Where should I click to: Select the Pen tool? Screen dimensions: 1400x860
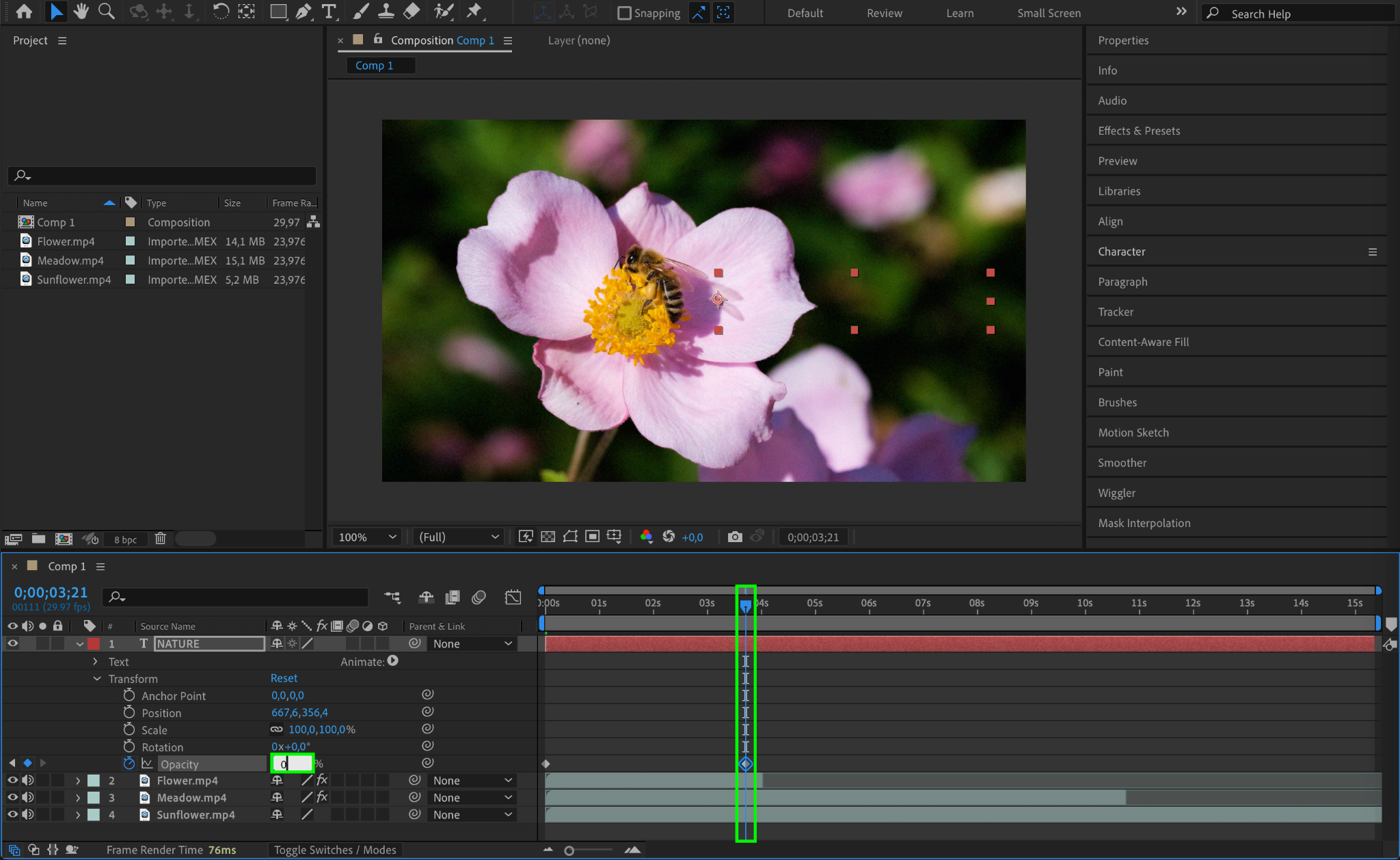click(304, 12)
